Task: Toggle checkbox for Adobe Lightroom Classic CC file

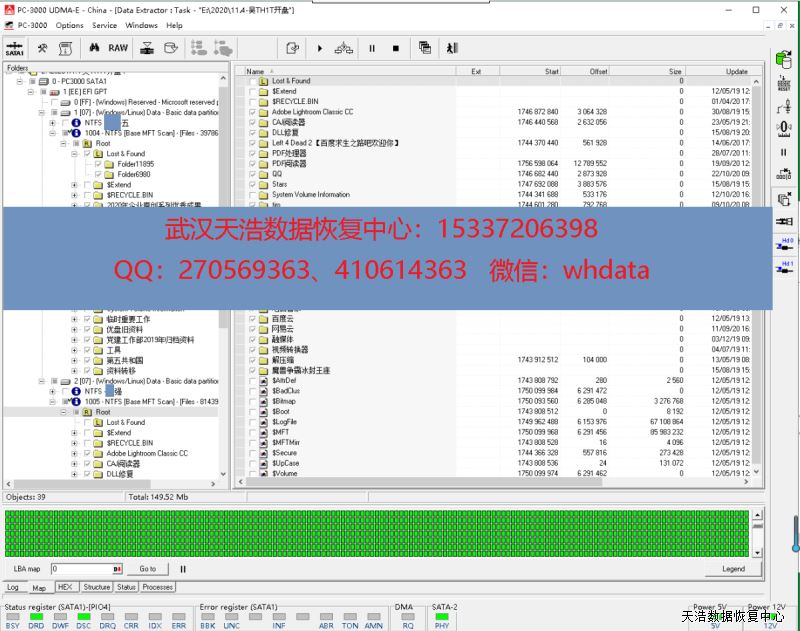Action: click(252, 112)
